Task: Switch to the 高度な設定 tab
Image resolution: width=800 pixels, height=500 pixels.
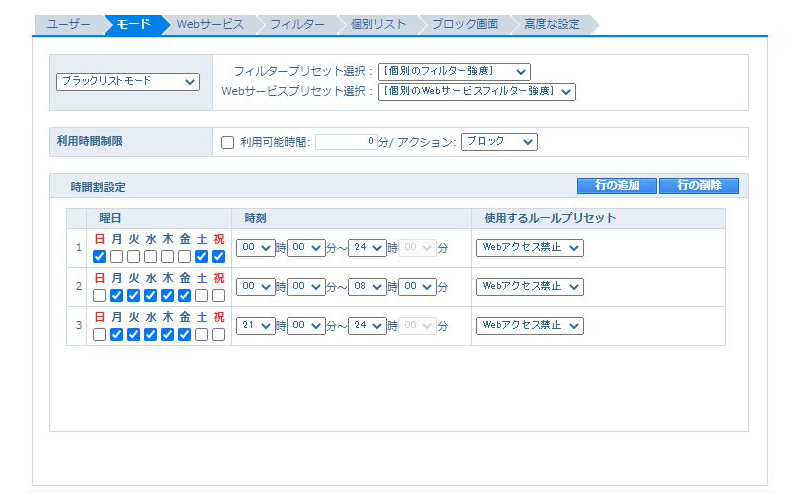Action: (x=552, y=24)
